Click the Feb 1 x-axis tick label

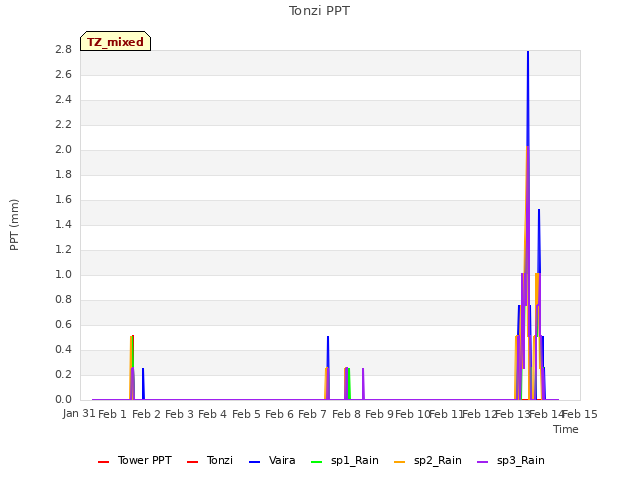coord(113,414)
